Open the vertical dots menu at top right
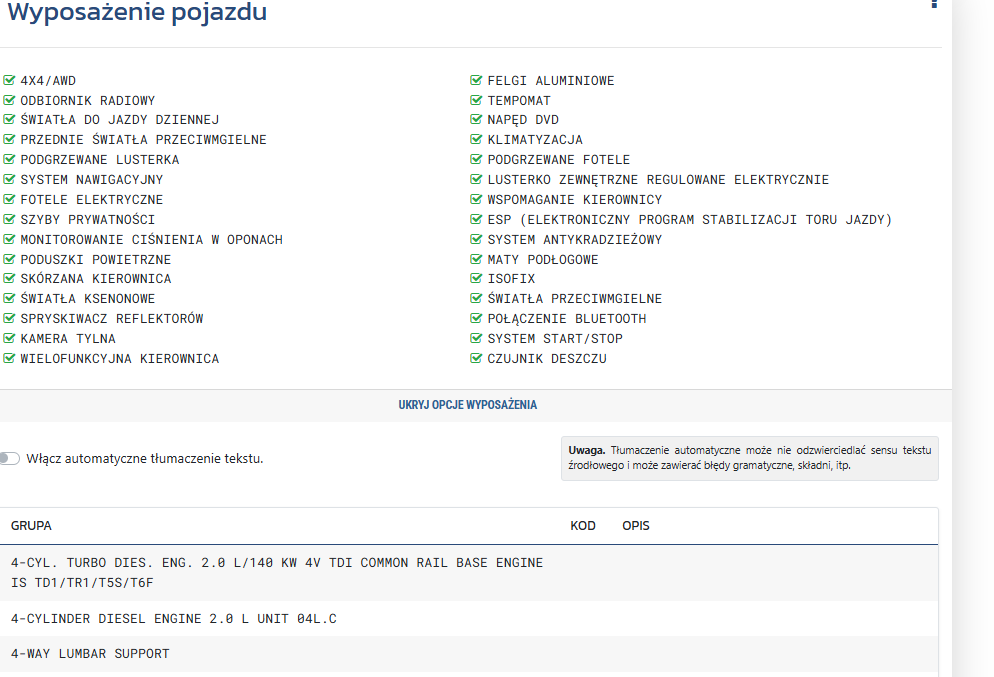 tap(934, 5)
